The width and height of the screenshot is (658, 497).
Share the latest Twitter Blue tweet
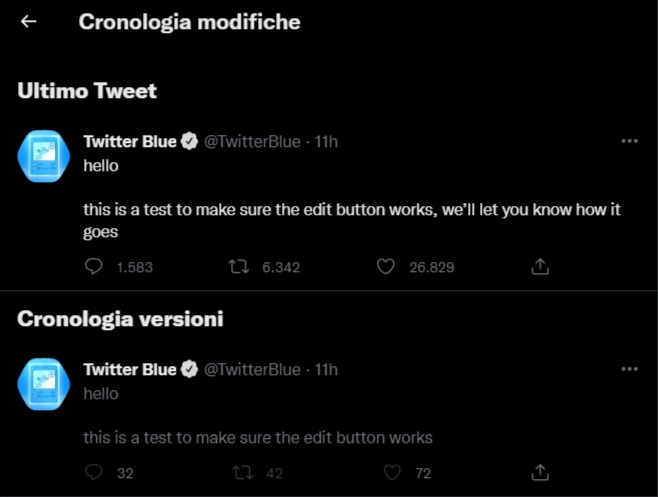(539, 267)
